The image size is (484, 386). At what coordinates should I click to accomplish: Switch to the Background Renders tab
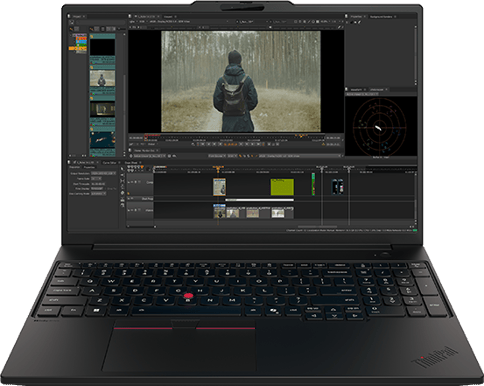tap(381, 16)
